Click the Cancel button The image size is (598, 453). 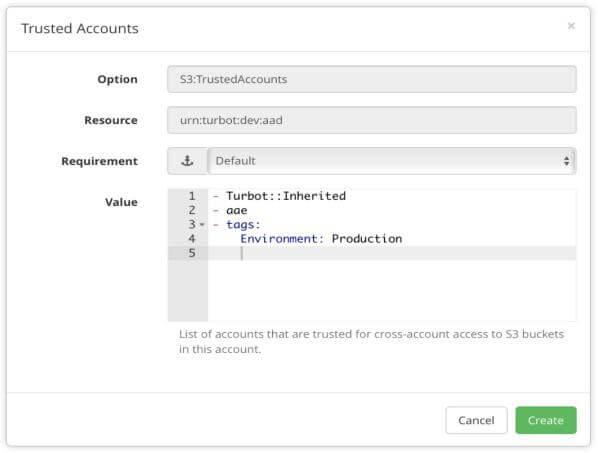(476, 420)
